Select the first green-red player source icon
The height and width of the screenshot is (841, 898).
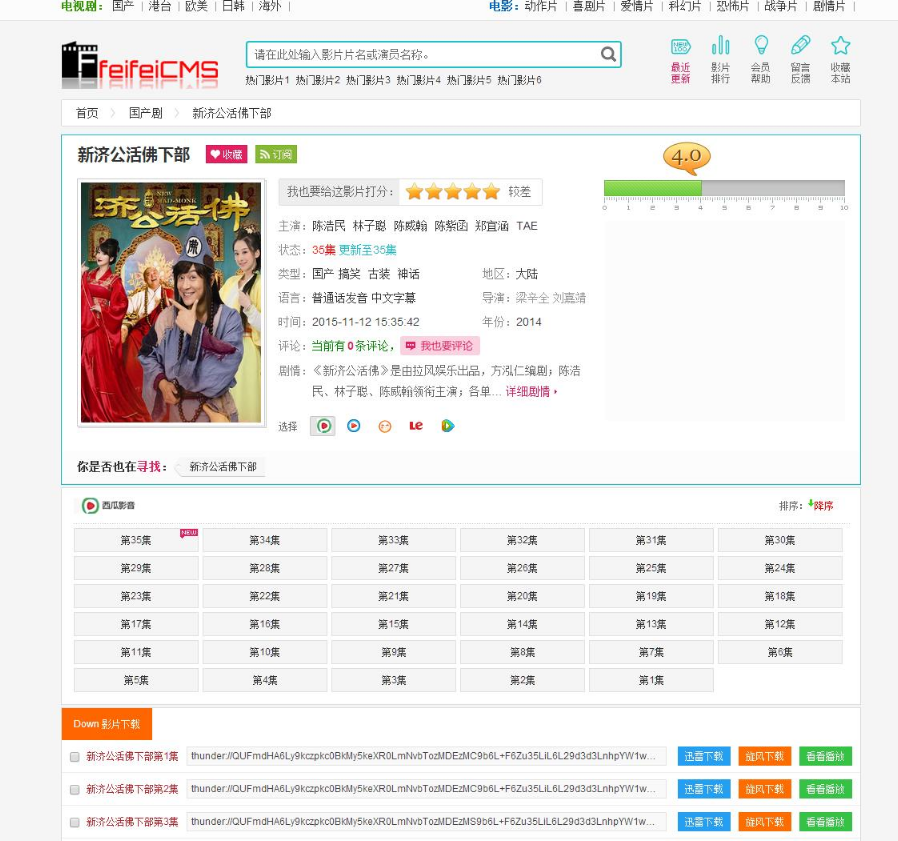pyautogui.click(x=323, y=426)
